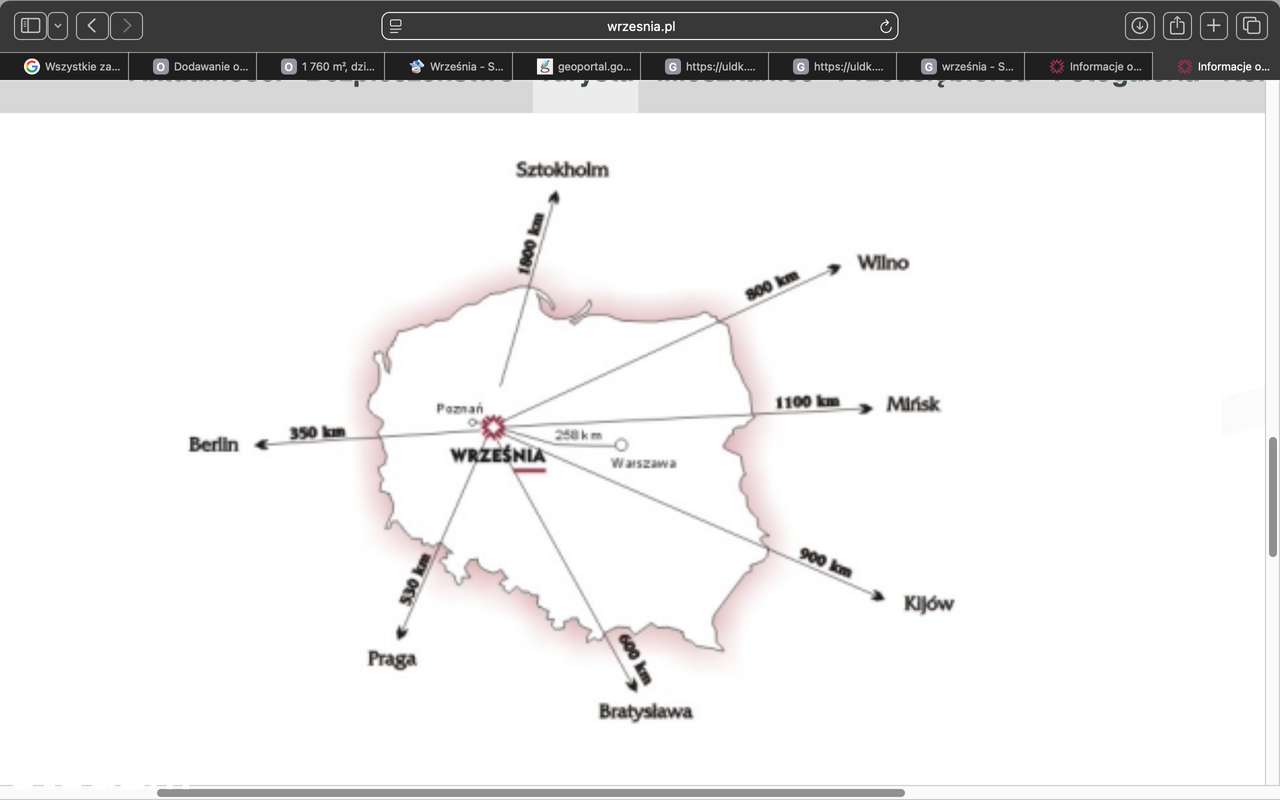Image resolution: width=1280 pixels, height=800 pixels.
Task: Click the "600 km" distance label
Action: 635,659
